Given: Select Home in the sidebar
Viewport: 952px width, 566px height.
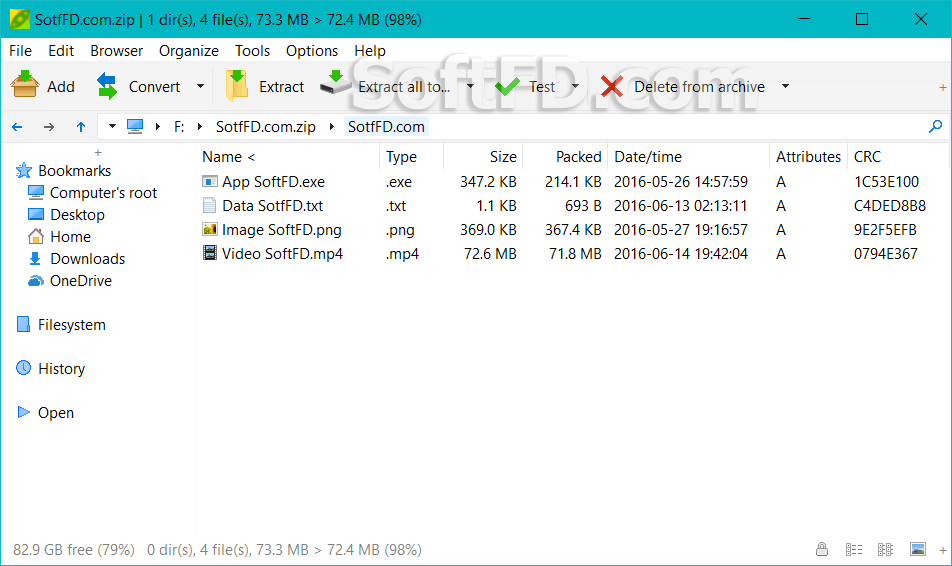Looking at the screenshot, I should (70, 236).
